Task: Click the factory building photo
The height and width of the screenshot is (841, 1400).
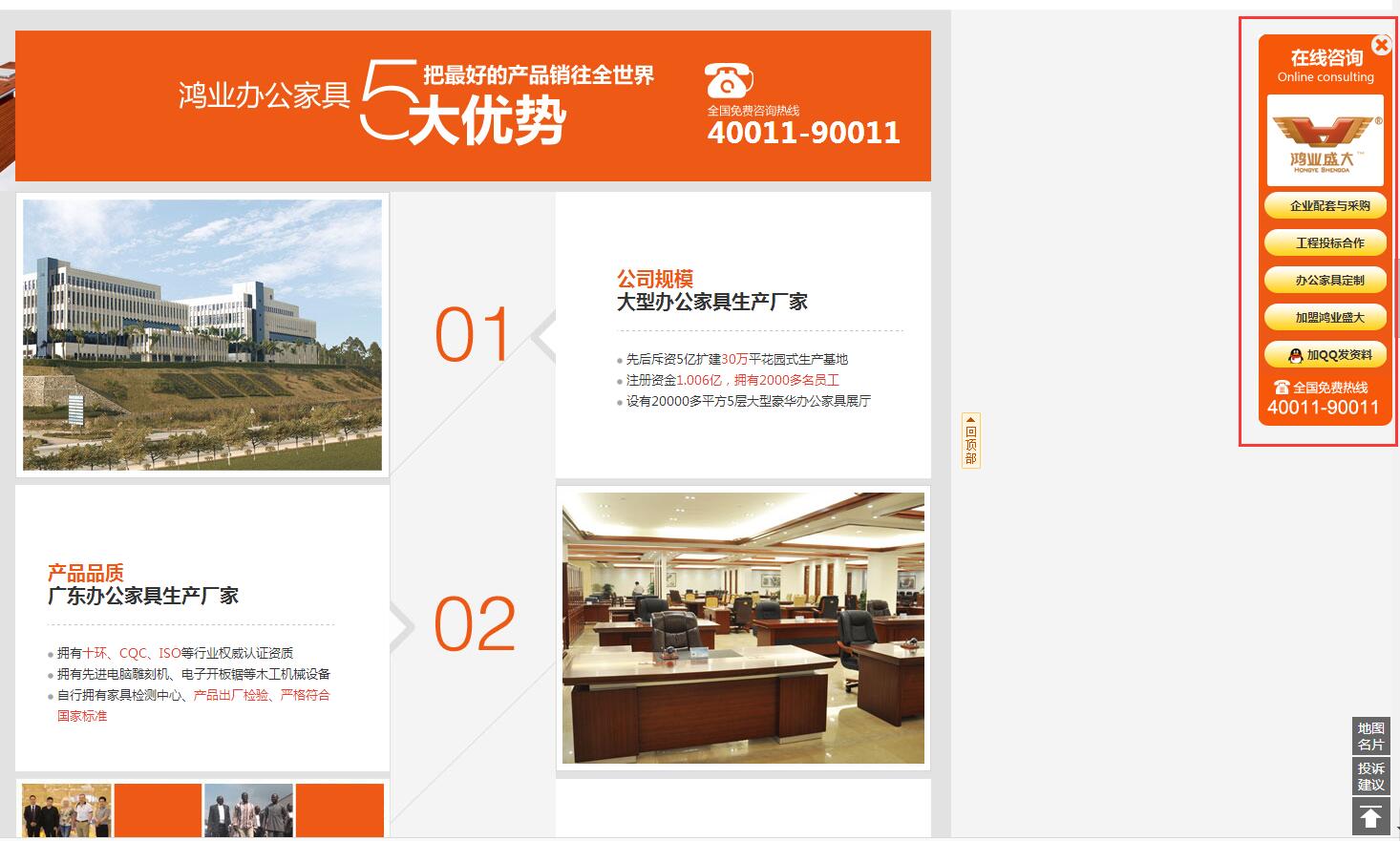Action: (201, 334)
